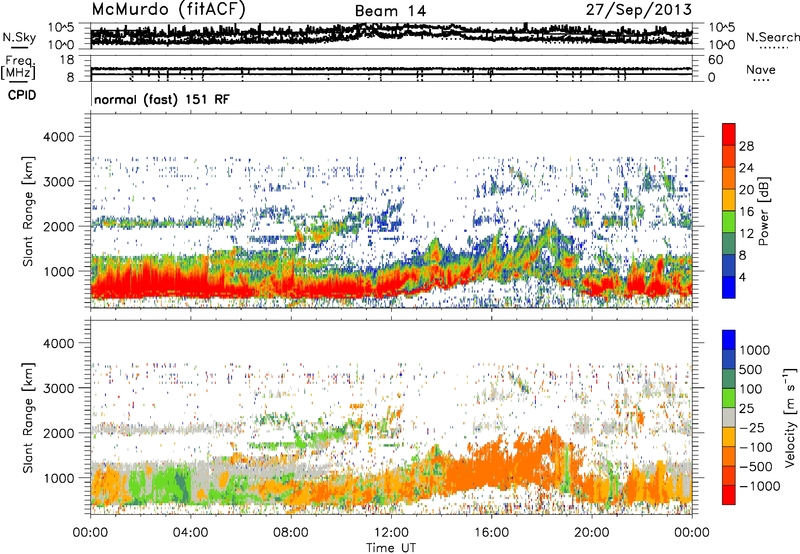This screenshot has height=554, width=800.
Task: Click the 'Time UT' axis label
Action: pyautogui.click(x=391, y=548)
